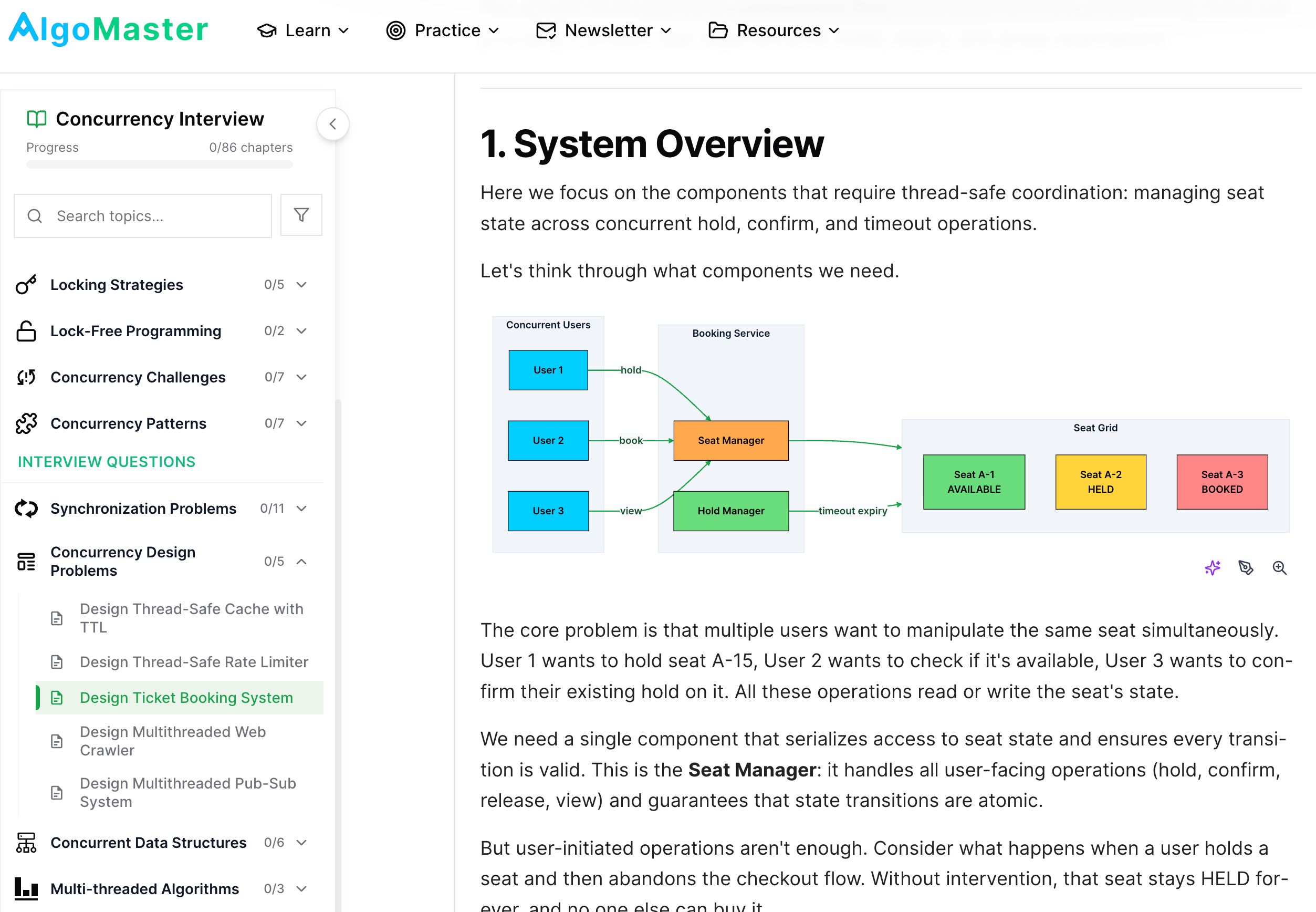Click the pen edit icon below diagram
1316x912 pixels.
point(1246,568)
